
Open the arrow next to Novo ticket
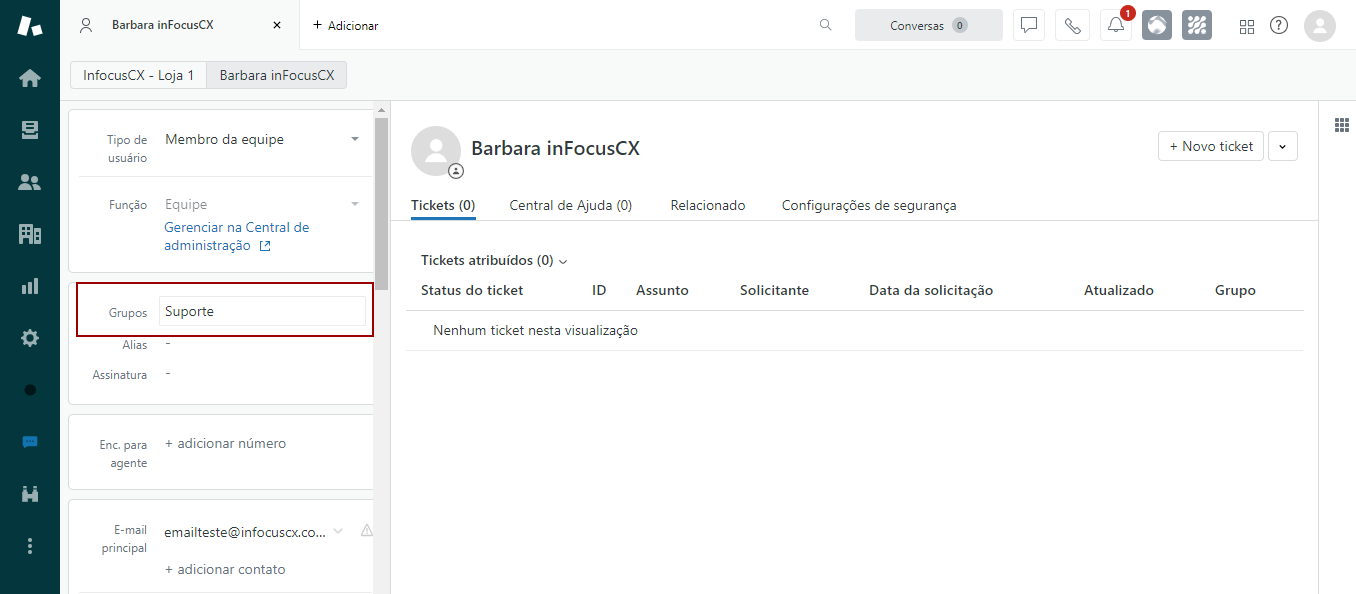(1283, 146)
